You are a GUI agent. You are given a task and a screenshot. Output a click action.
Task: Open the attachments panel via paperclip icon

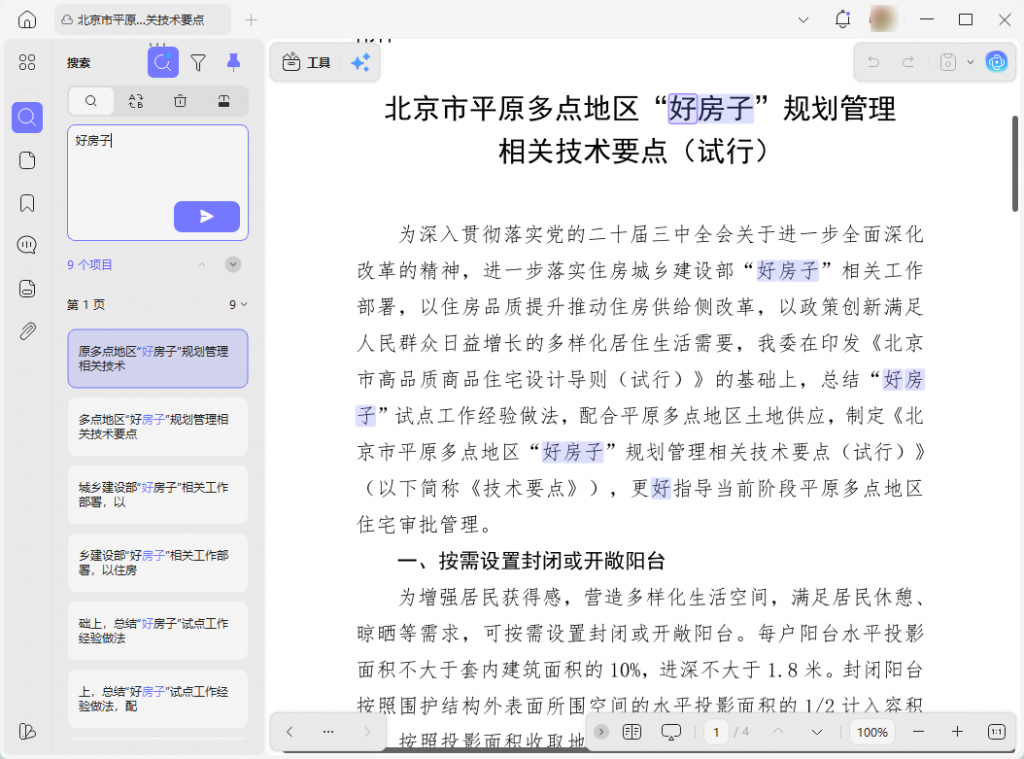coord(26,330)
